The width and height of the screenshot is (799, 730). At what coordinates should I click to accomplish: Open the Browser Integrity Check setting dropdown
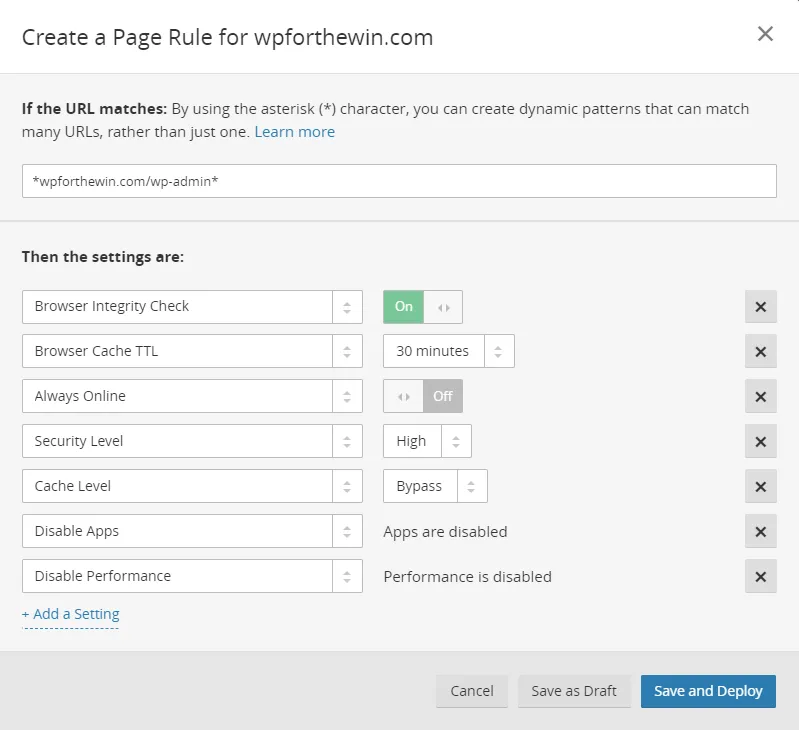pos(192,307)
